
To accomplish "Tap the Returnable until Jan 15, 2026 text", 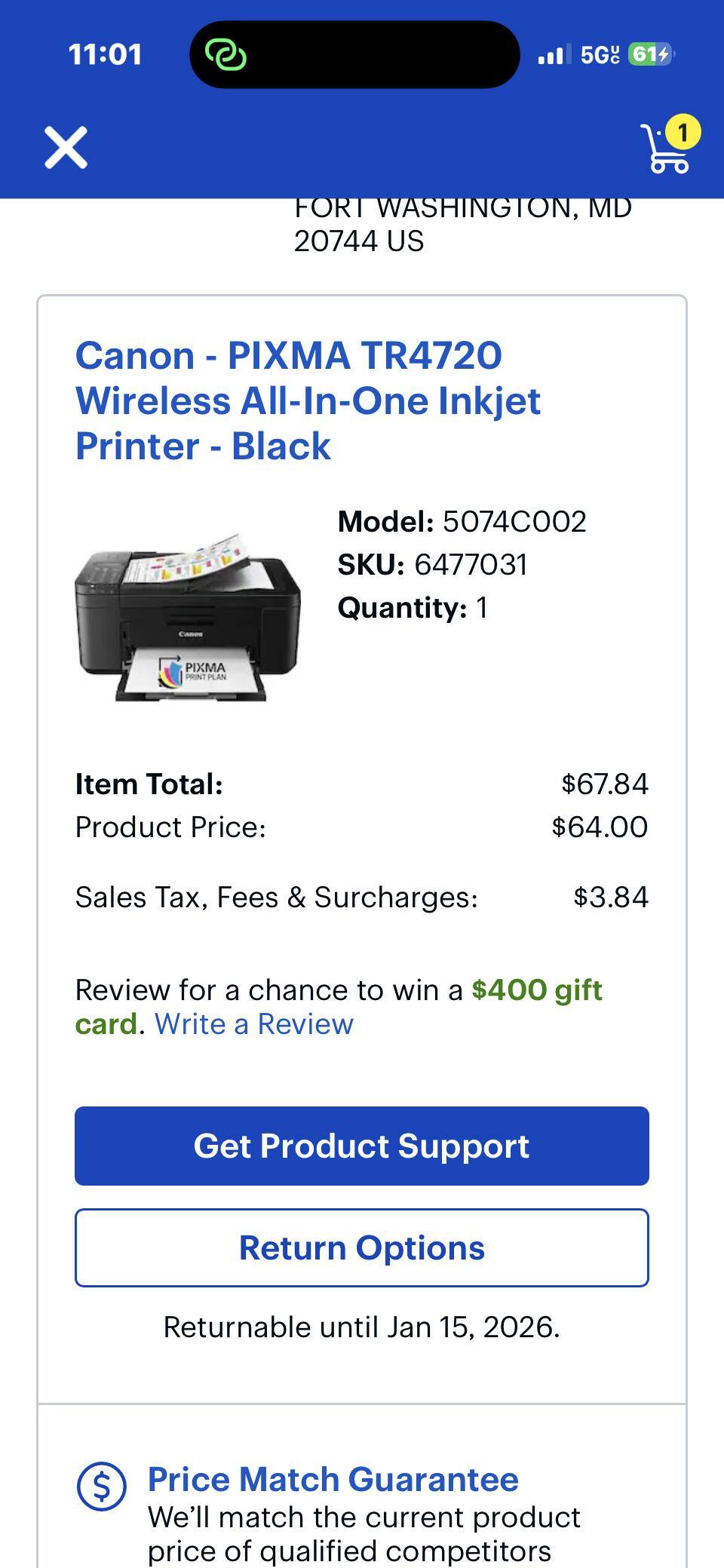I will point(362,1327).
